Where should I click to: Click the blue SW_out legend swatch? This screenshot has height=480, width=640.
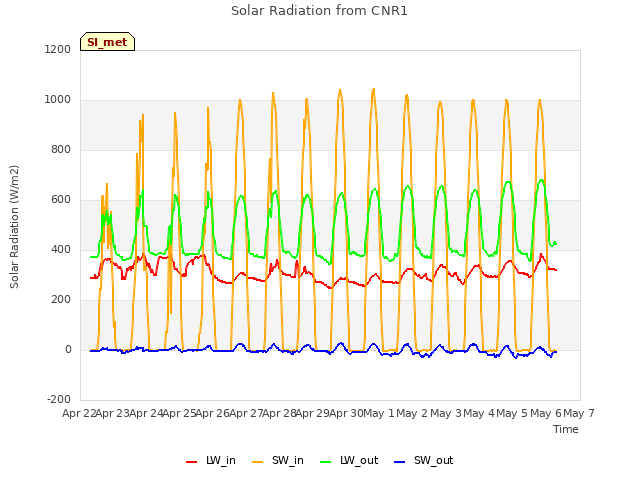pyautogui.click(x=400, y=462)
